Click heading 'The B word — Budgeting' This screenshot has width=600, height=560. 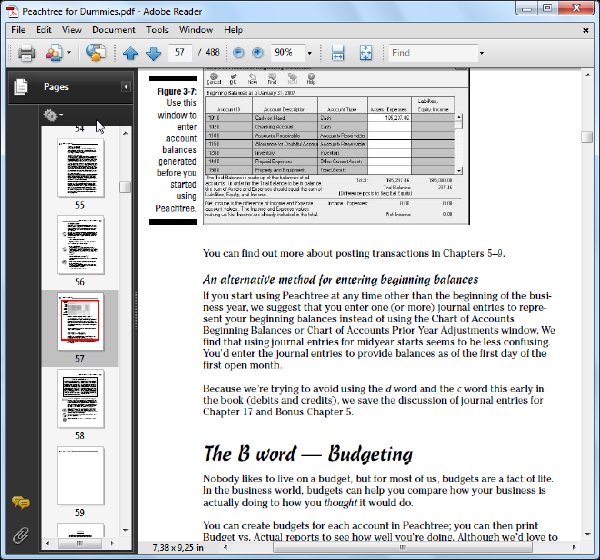click(308, 454)
